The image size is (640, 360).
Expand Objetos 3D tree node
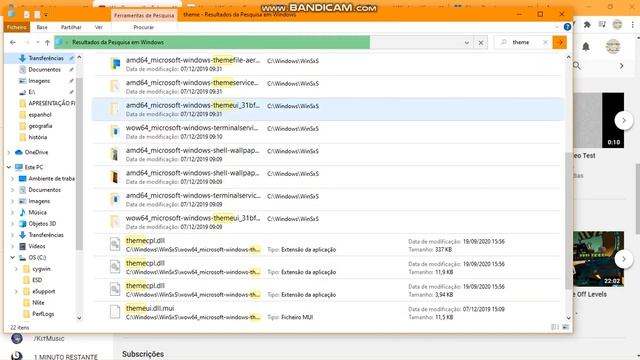tap(12, 224)
